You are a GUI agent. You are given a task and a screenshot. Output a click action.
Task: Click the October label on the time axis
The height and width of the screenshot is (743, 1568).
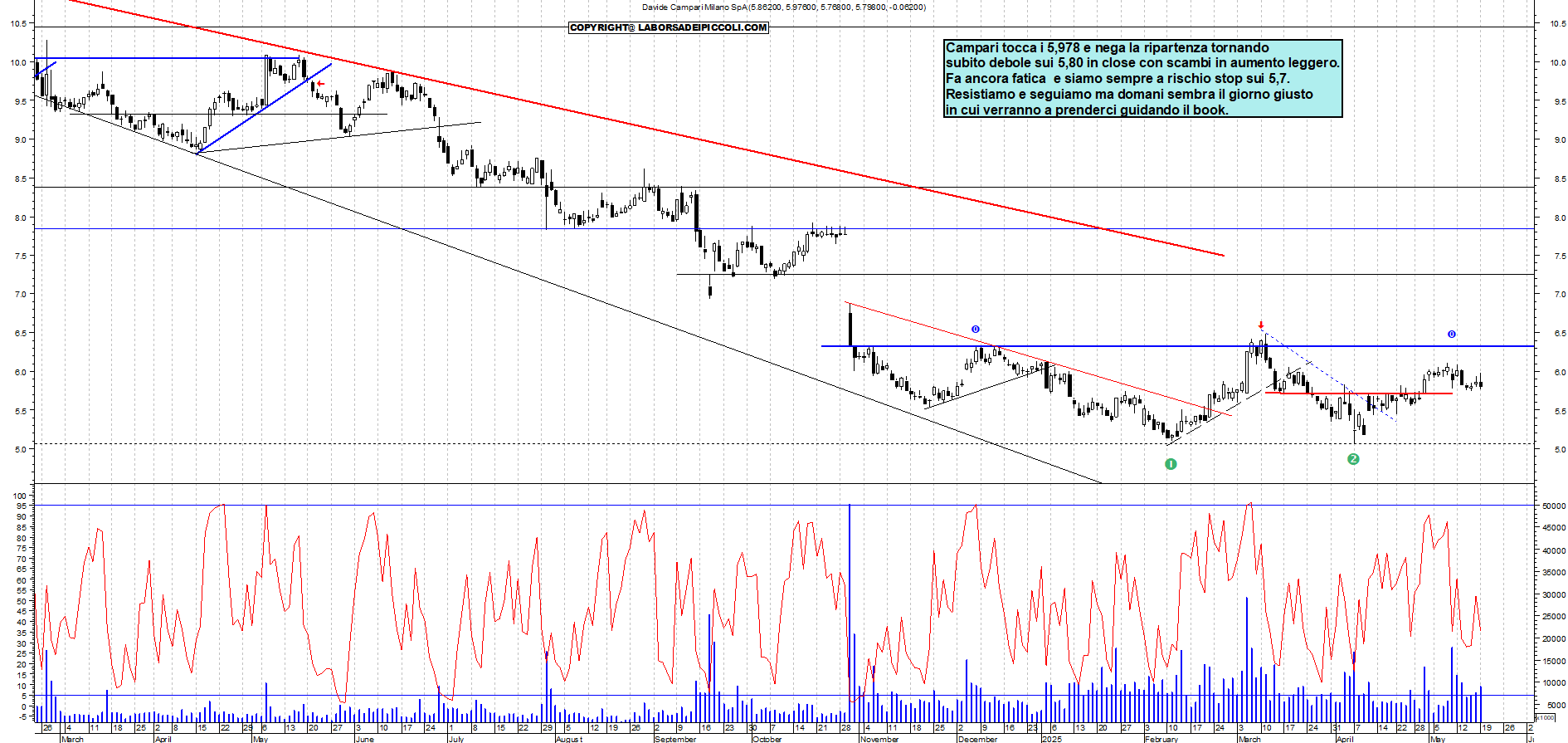(x=767, y=739)
